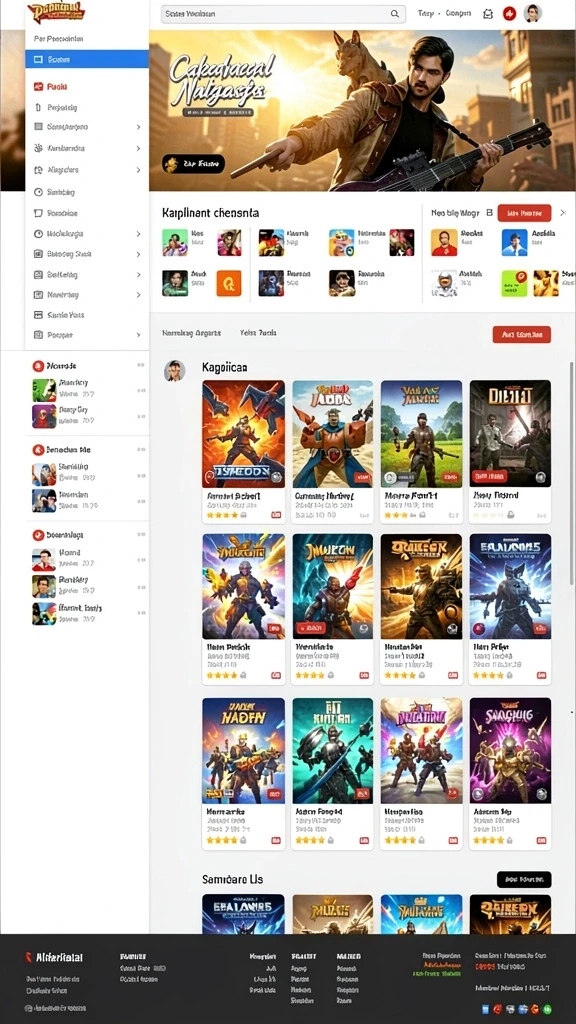Expand the fourth sidebar item's chevron
Viewport: 576px width, 1024px height.
tap(138, 127)
